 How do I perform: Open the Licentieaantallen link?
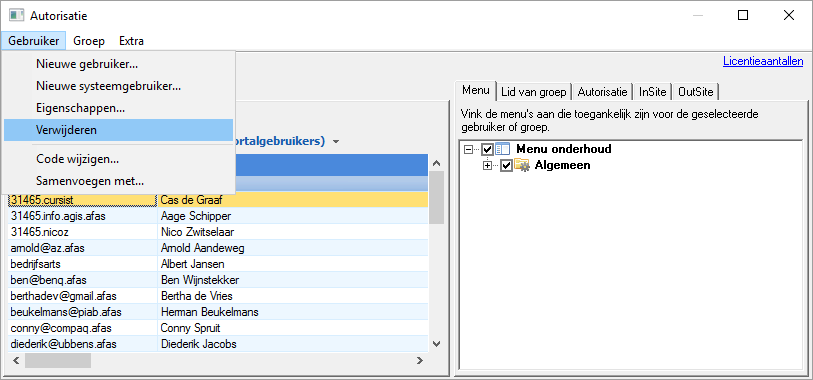(763, 61)
